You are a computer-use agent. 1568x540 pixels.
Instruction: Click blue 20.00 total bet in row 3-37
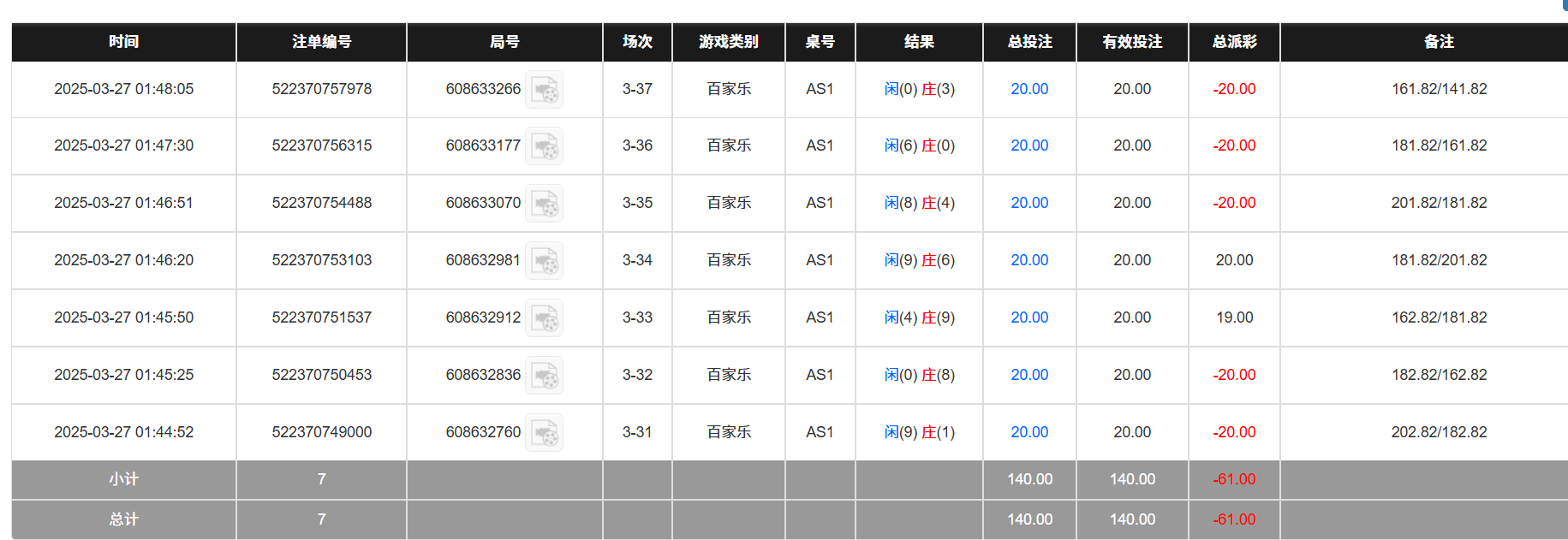tap(1028, 89)
